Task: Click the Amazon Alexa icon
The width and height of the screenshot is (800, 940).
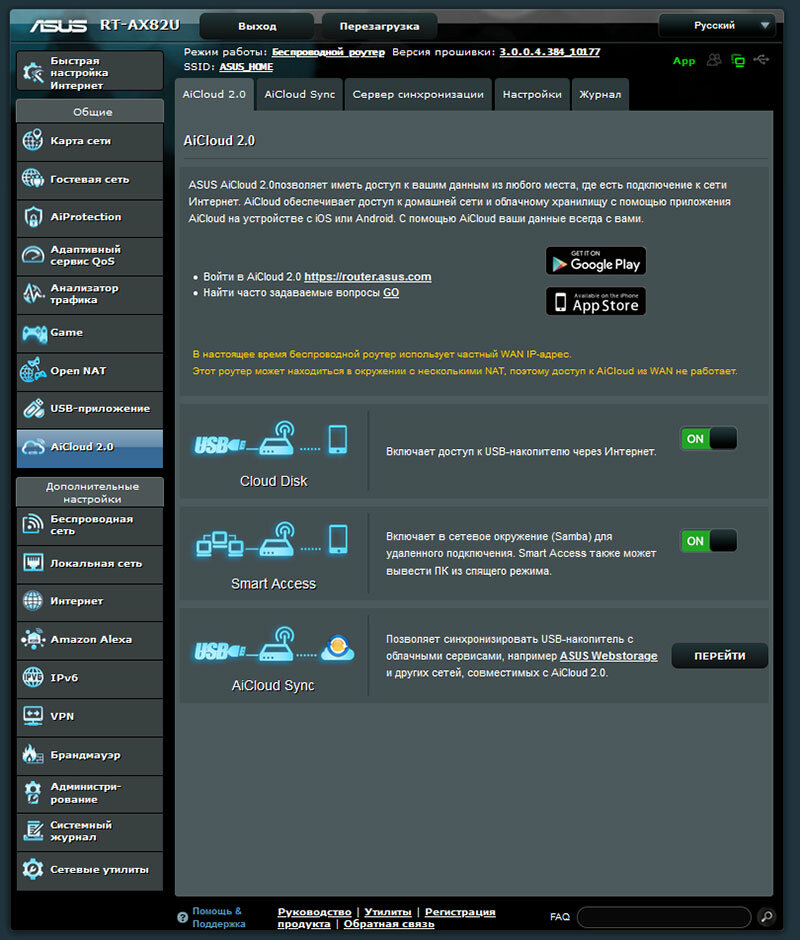Action: tap(33, 639)
